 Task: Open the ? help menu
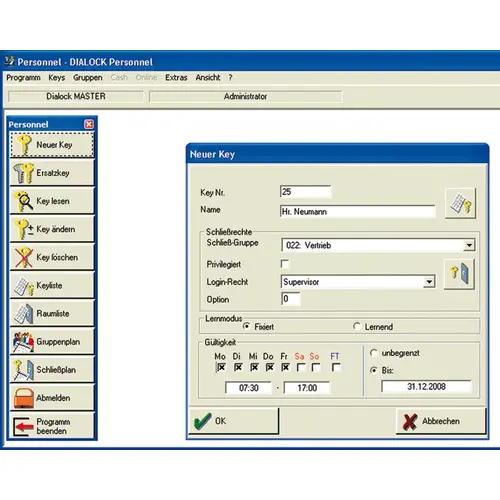[x=230, y=78]
